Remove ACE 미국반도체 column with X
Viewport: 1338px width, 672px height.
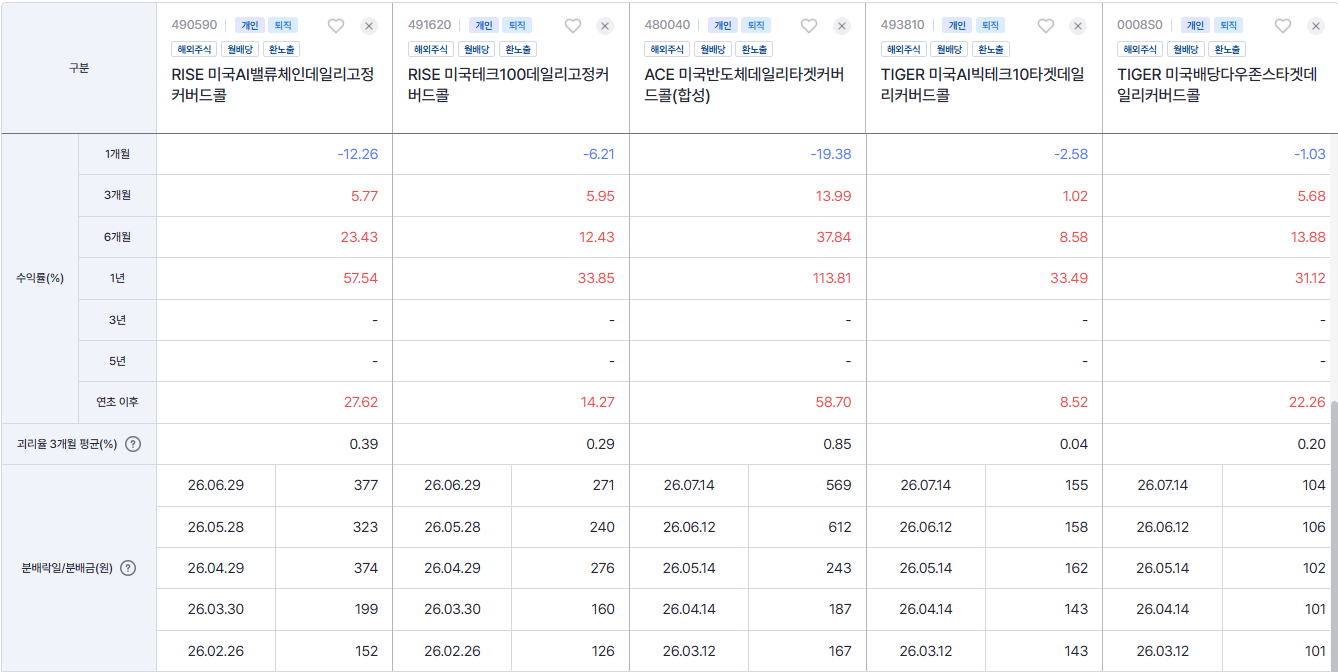coord(842,26)
